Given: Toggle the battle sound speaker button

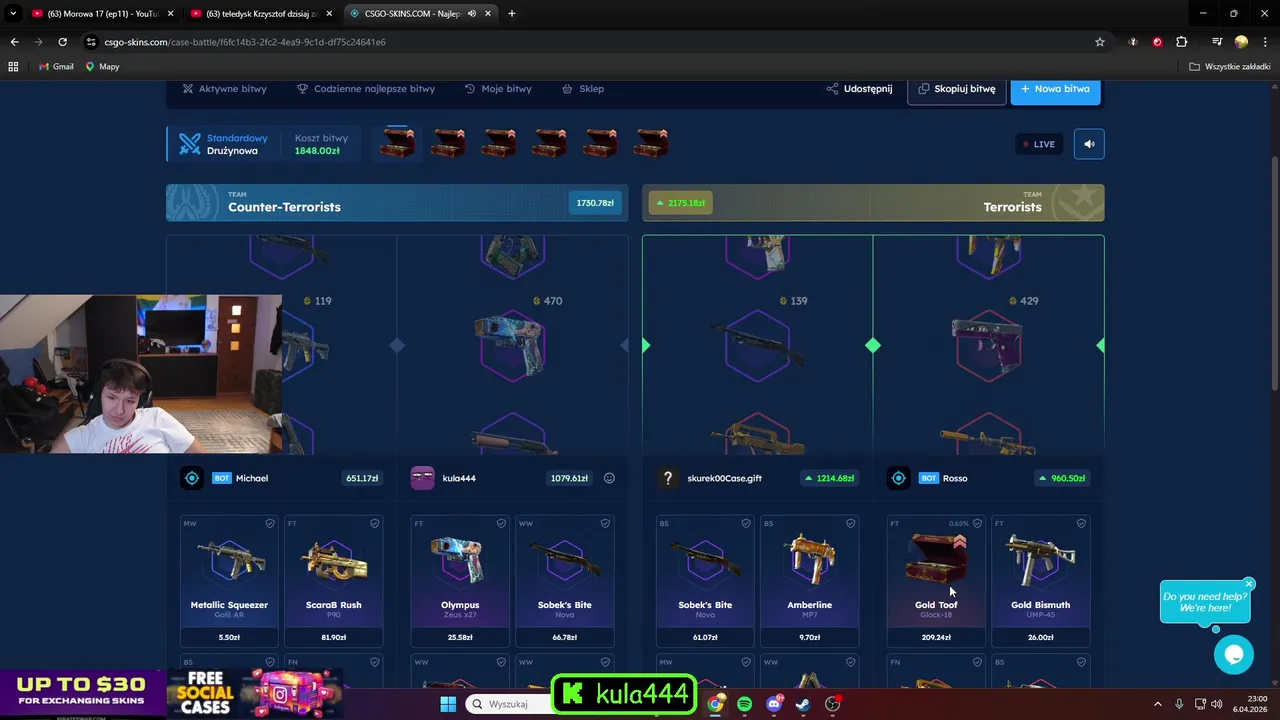Looking at the screenshot, I should (x=1089, y=144).
